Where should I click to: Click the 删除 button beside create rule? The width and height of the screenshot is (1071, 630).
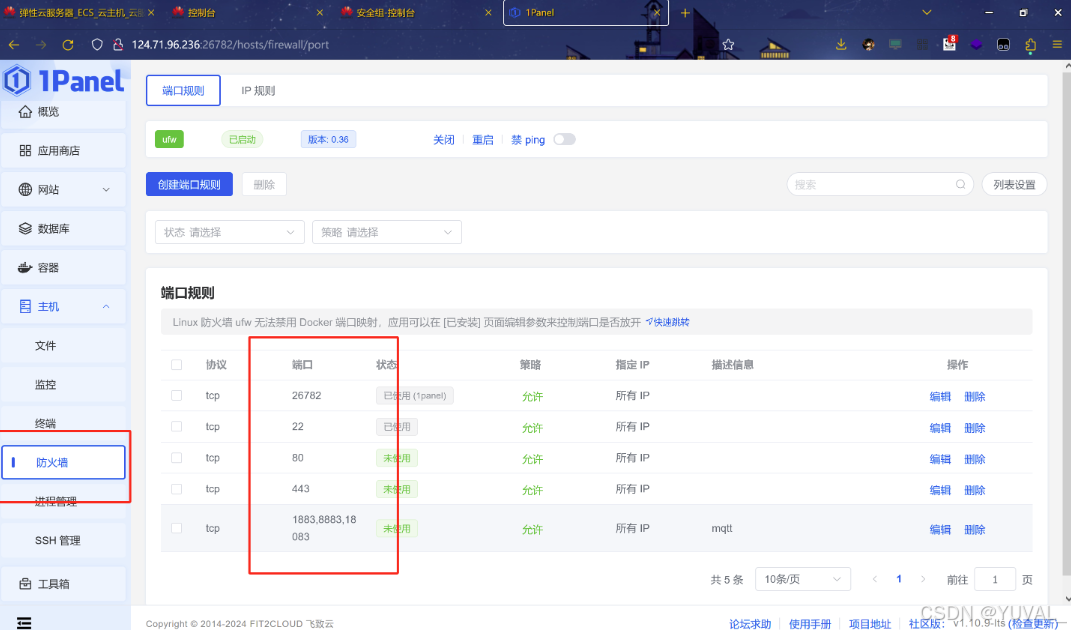264,184
